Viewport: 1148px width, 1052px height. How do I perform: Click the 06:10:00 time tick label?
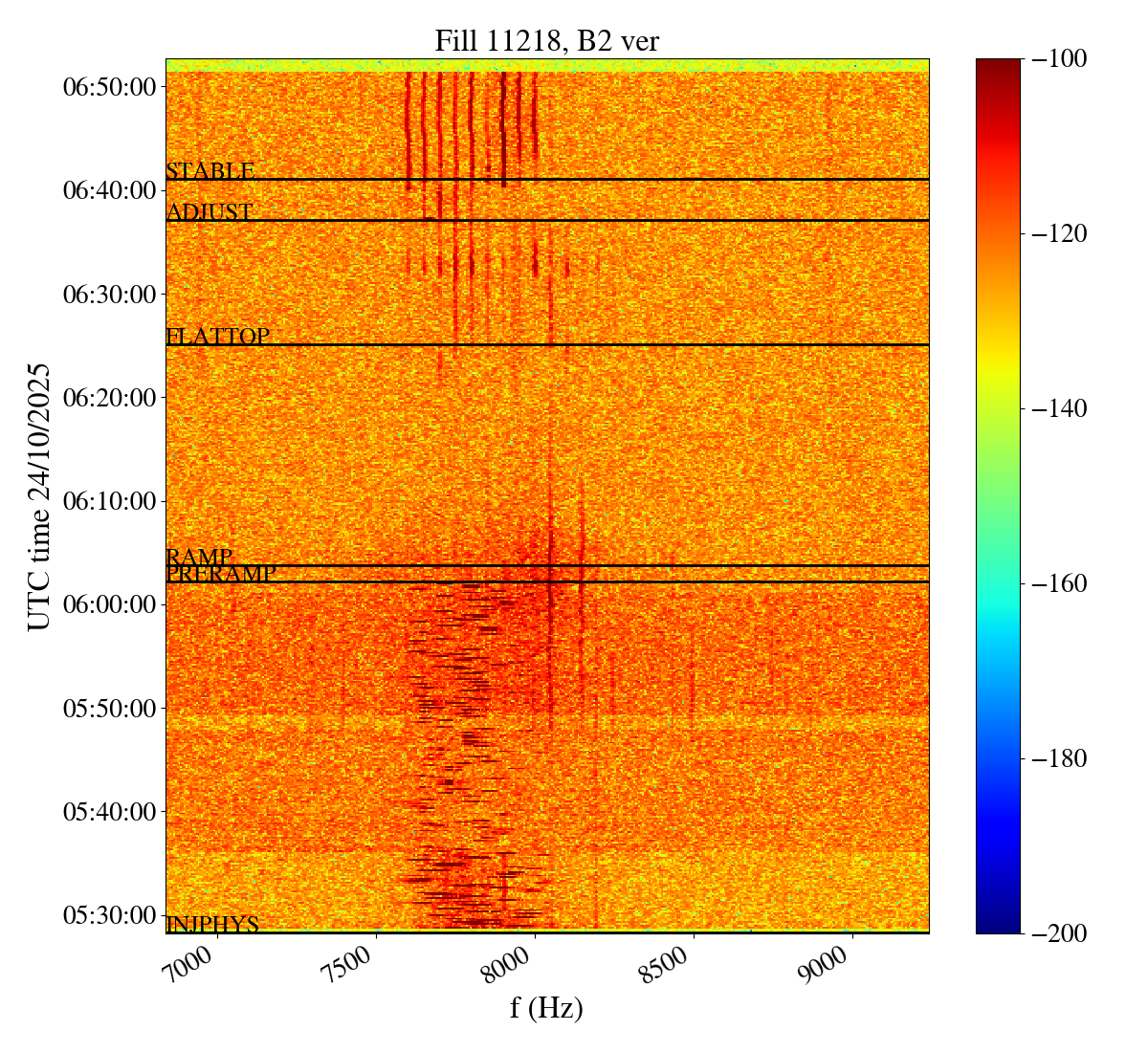(109, 501)
